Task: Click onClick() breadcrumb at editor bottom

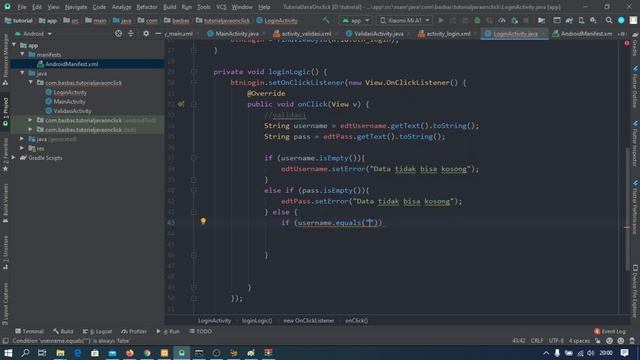Action: pos(356,321)
